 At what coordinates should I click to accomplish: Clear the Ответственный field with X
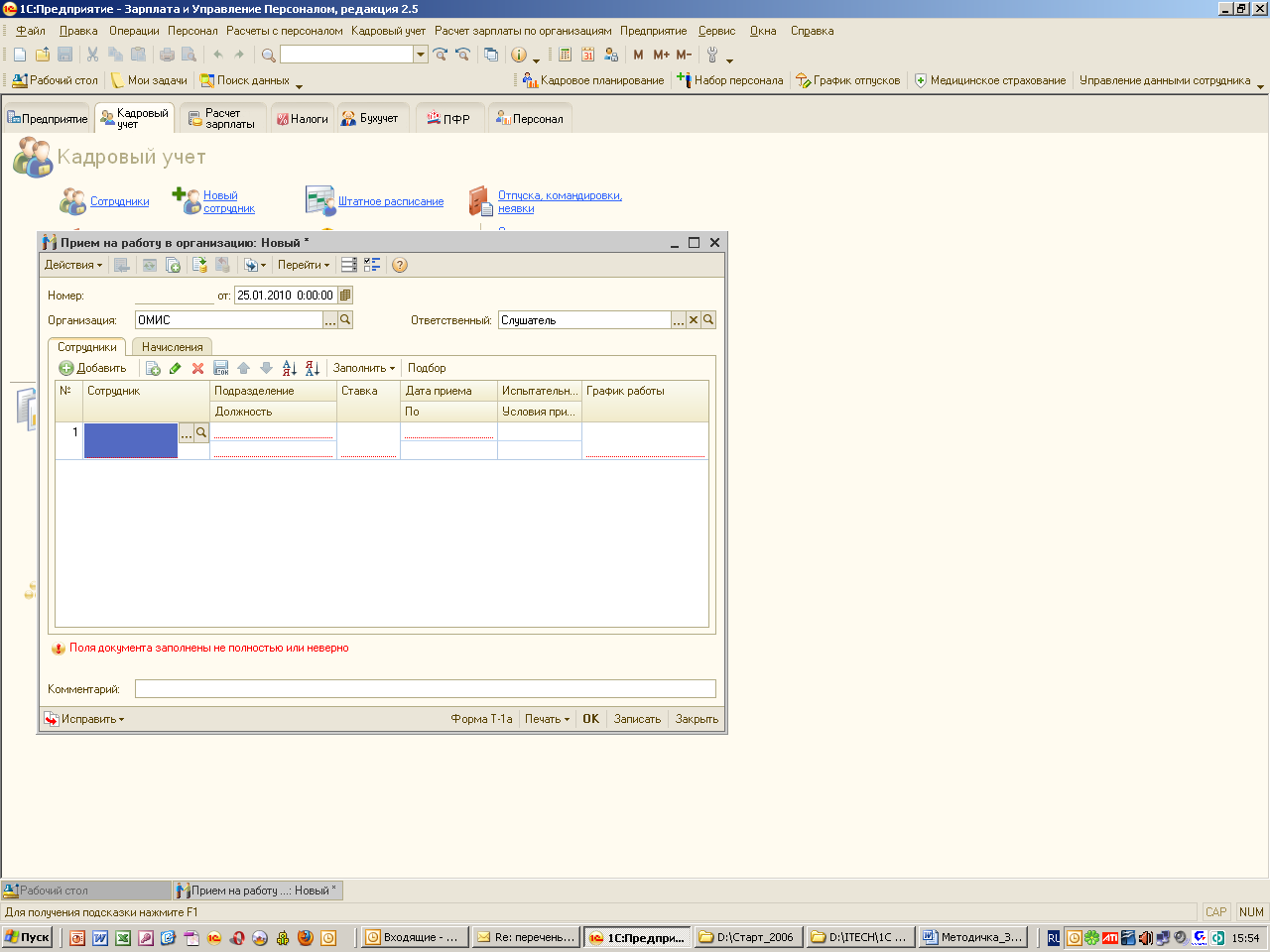point(694,319)
